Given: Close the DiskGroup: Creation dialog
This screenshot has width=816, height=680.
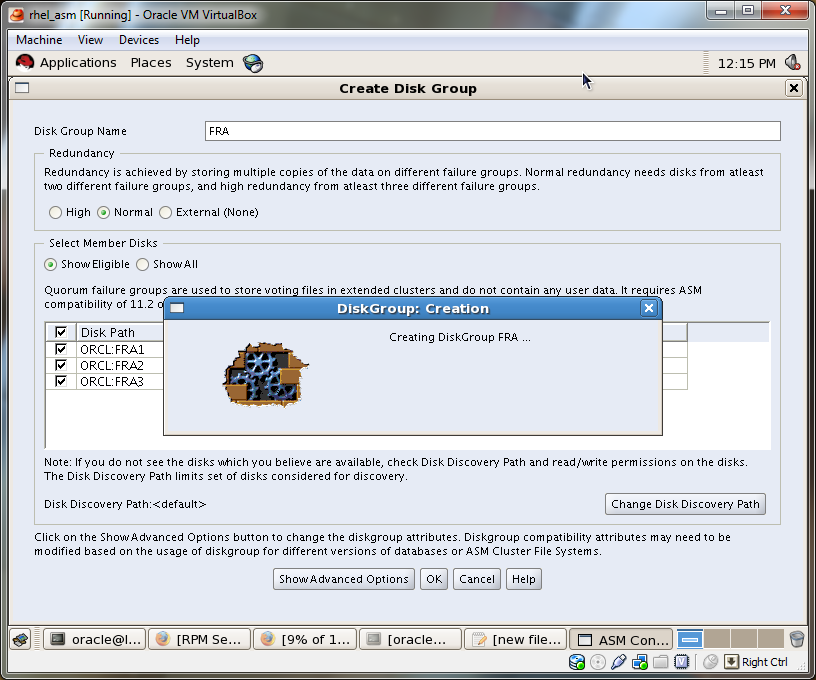Looking at the screenshot, I should (x=648, y=308).
